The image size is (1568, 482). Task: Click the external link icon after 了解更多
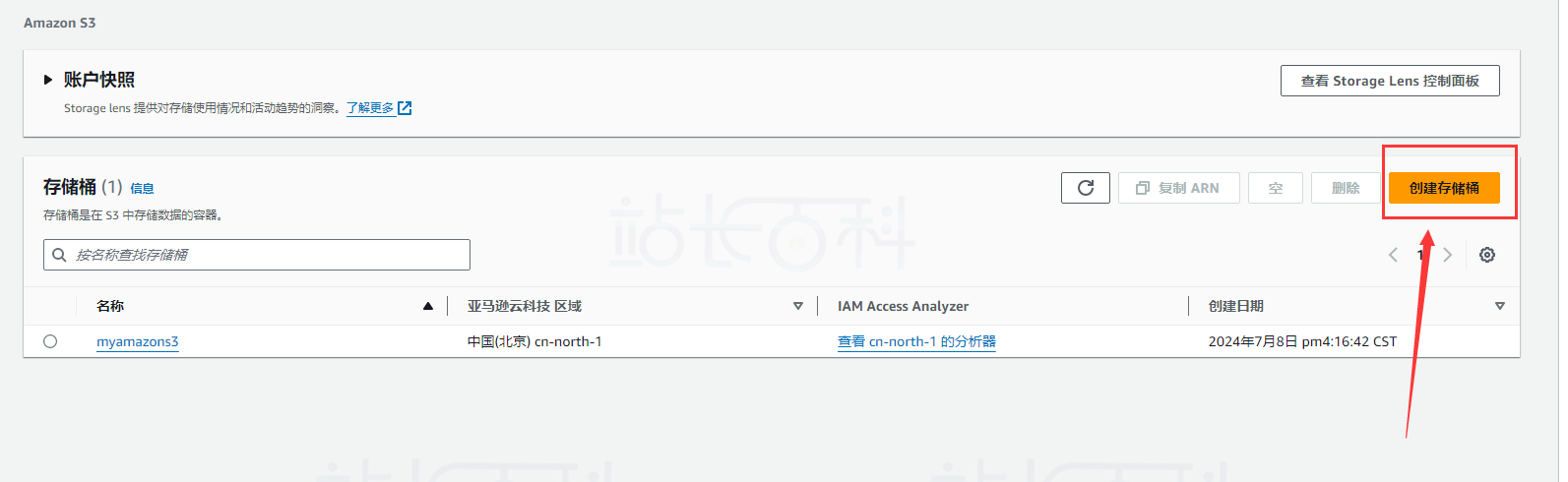coord(405,108)
